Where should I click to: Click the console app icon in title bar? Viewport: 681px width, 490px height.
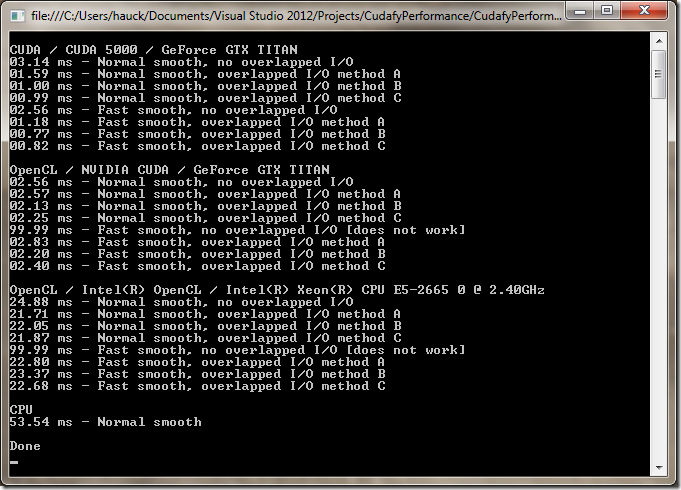(17, 16)
